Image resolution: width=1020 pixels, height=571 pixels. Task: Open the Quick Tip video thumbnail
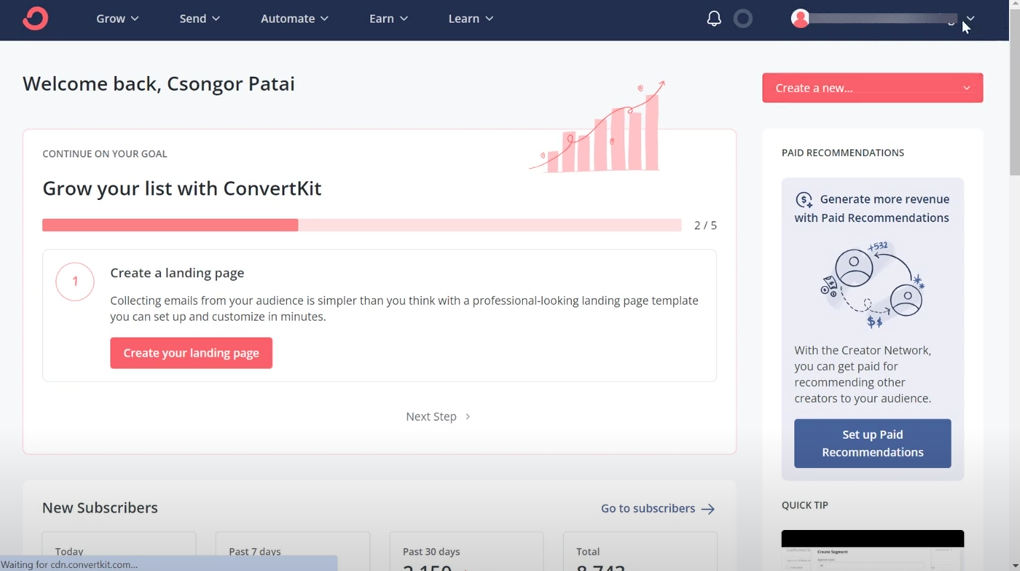click(x=872, y=550)
